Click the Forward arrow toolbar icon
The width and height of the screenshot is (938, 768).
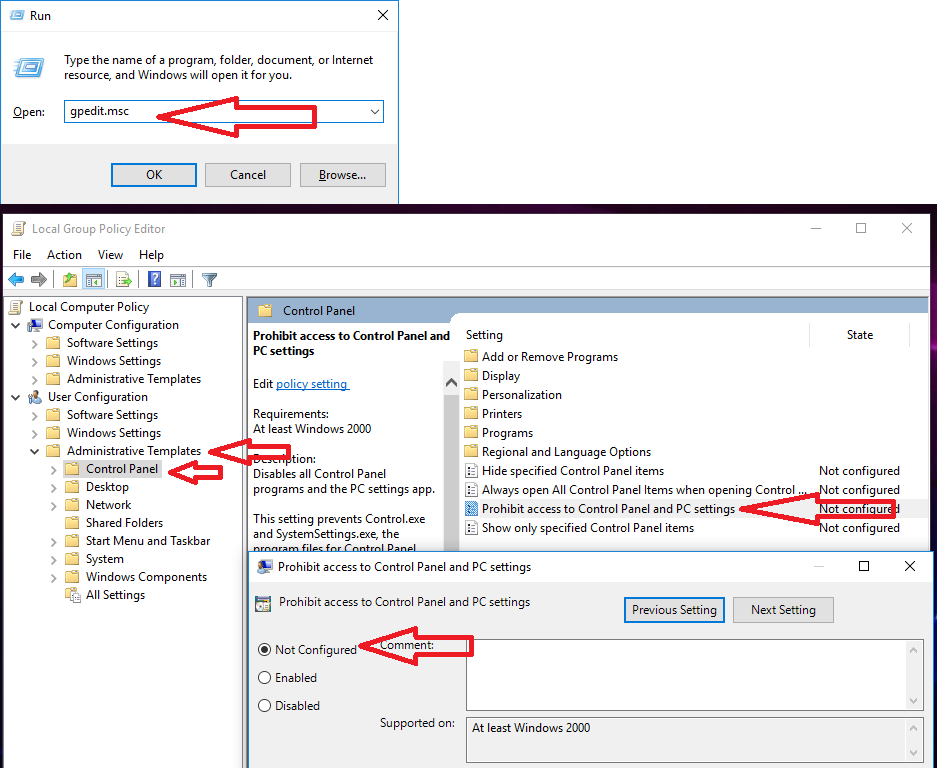tap(39, 279)
